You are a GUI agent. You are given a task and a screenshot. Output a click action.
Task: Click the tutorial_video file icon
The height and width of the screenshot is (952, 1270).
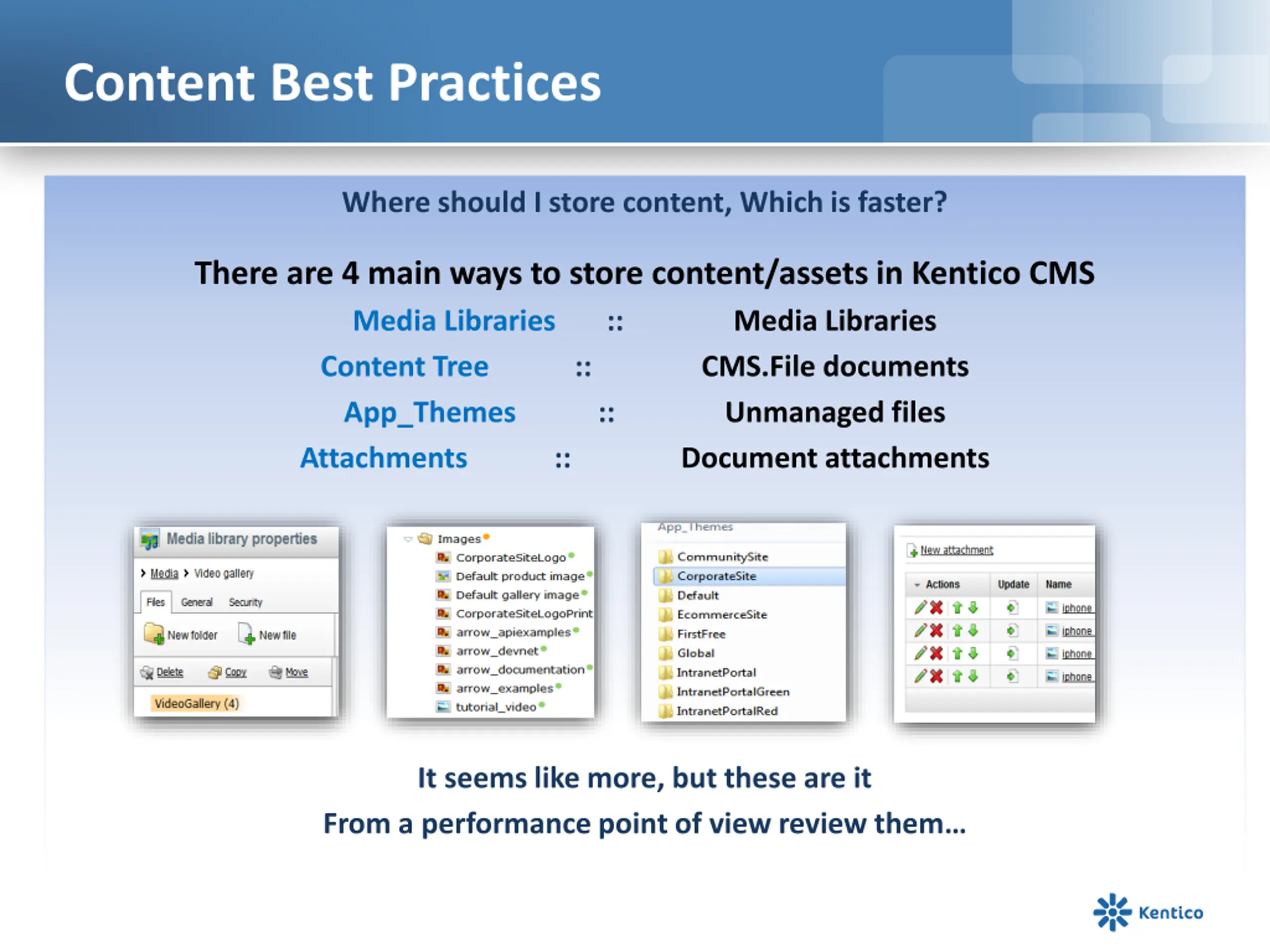pos(443,707)
